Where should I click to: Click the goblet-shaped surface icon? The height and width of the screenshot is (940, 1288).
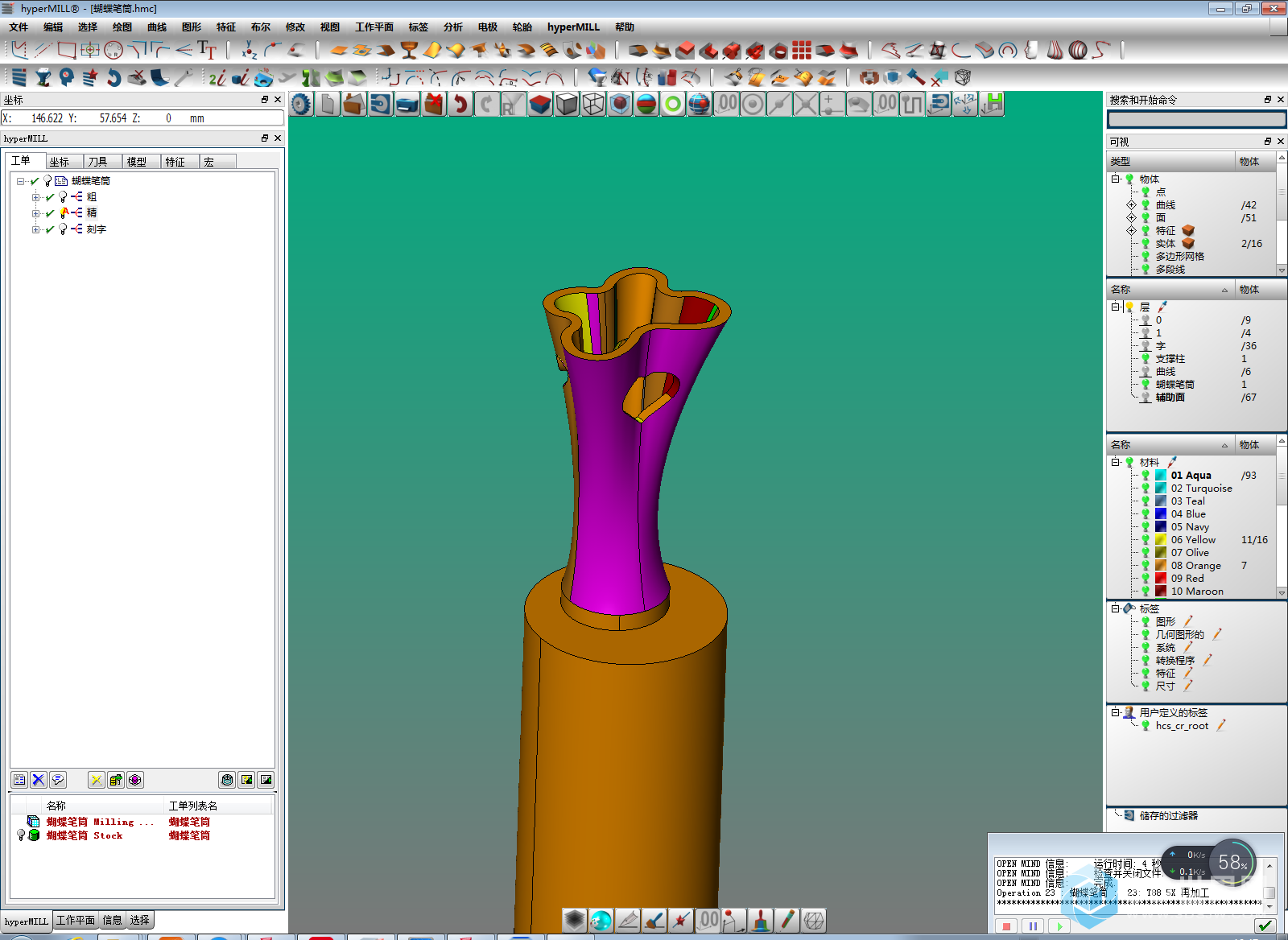click(409, 50)
